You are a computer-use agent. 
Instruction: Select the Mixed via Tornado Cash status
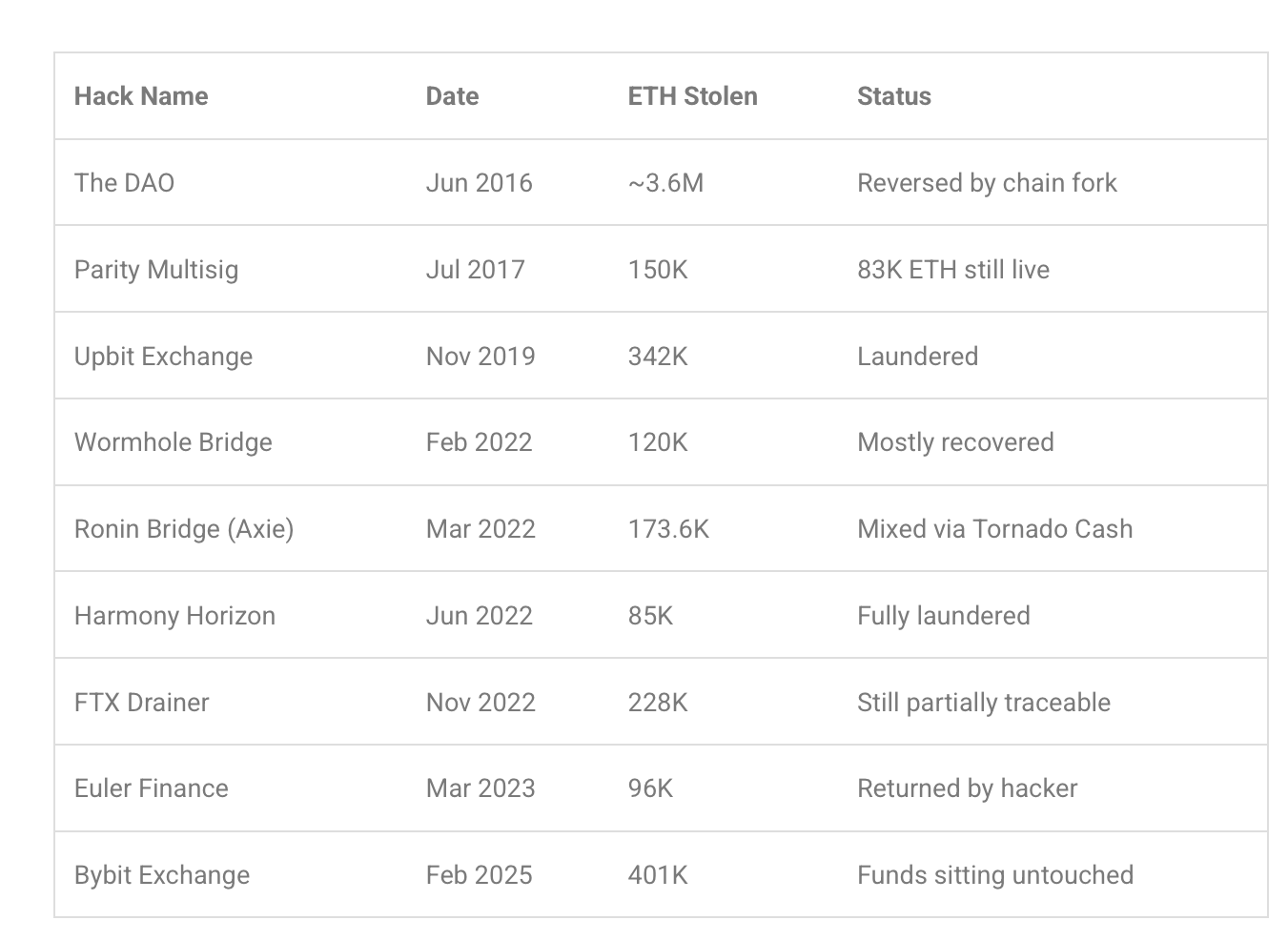tap(994, 529)
